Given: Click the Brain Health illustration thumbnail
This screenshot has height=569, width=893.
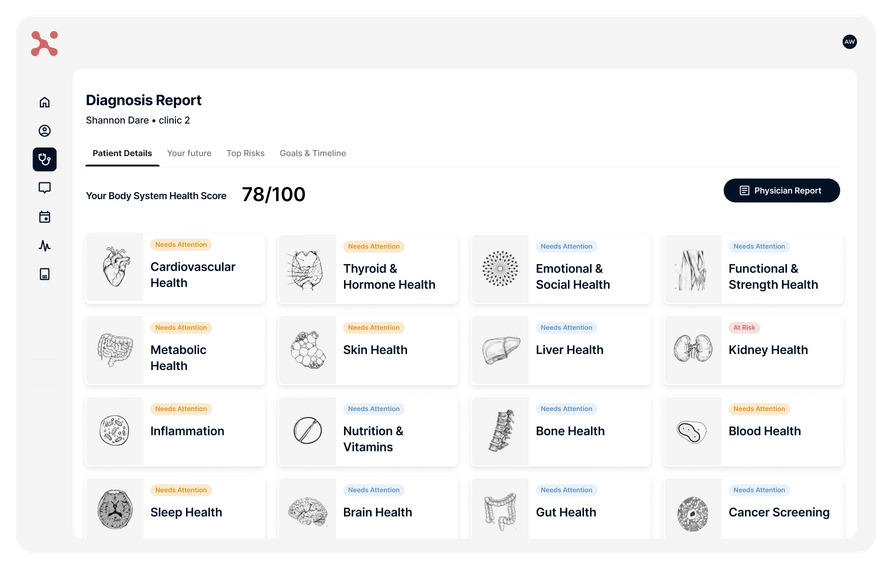Looking at the screenshot, I should pyautogui.click(x=307, y=512).
